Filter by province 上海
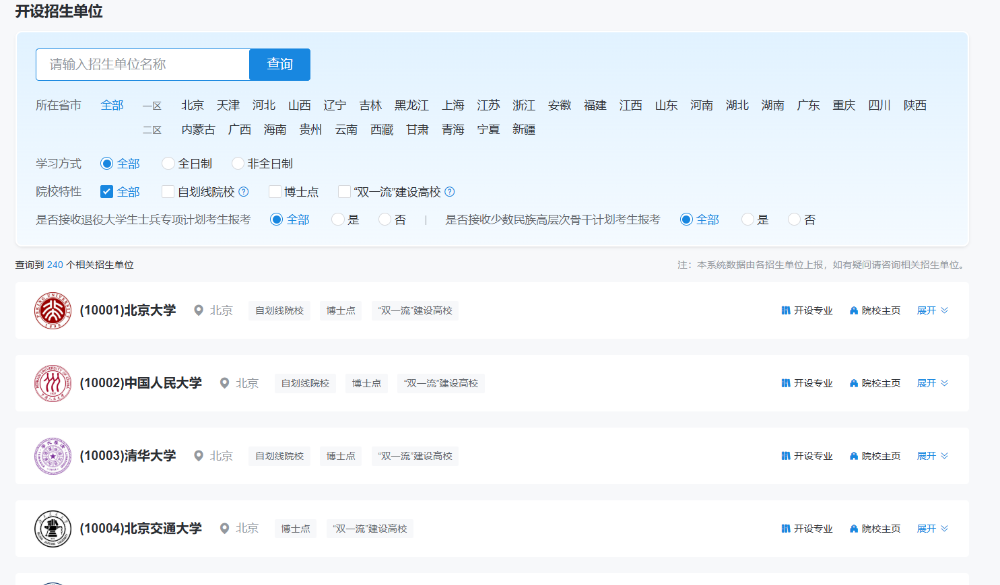This screenshot has height=585, width=1000. pos(453,105)
